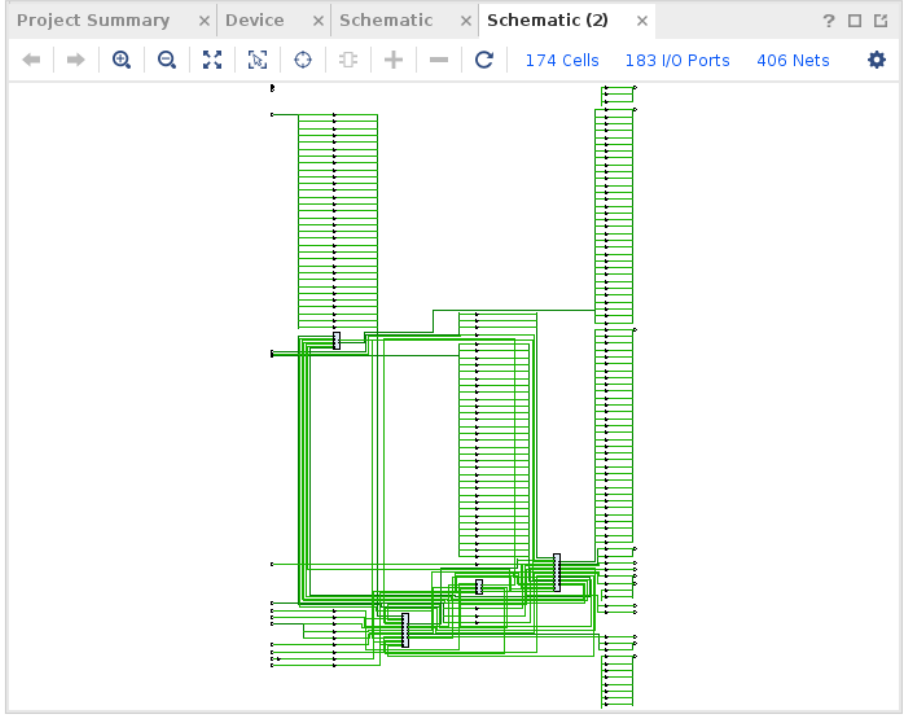
Task: Open the 406 Nets link
Action: [x=793, y=60]
